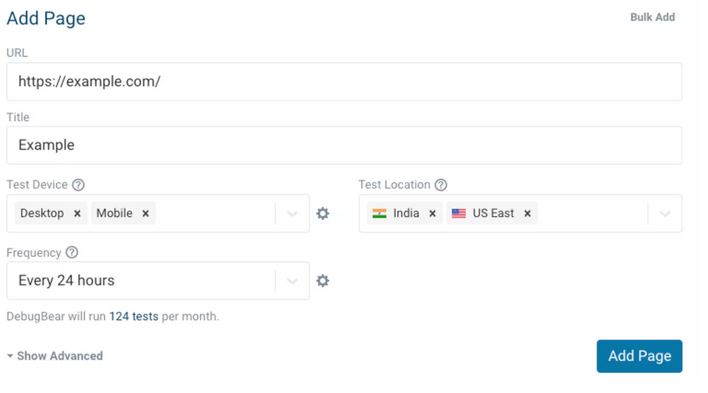This screenshot has width=708, height=393.
Task: Click the Add Page button
Action: (x=639, y=356)
